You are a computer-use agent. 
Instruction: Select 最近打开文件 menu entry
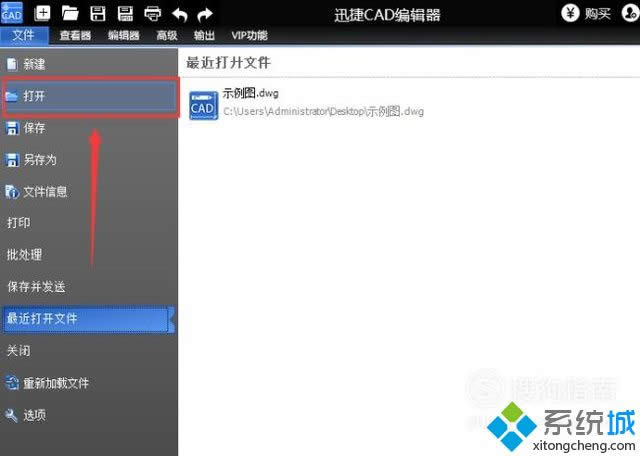(89, 319)
